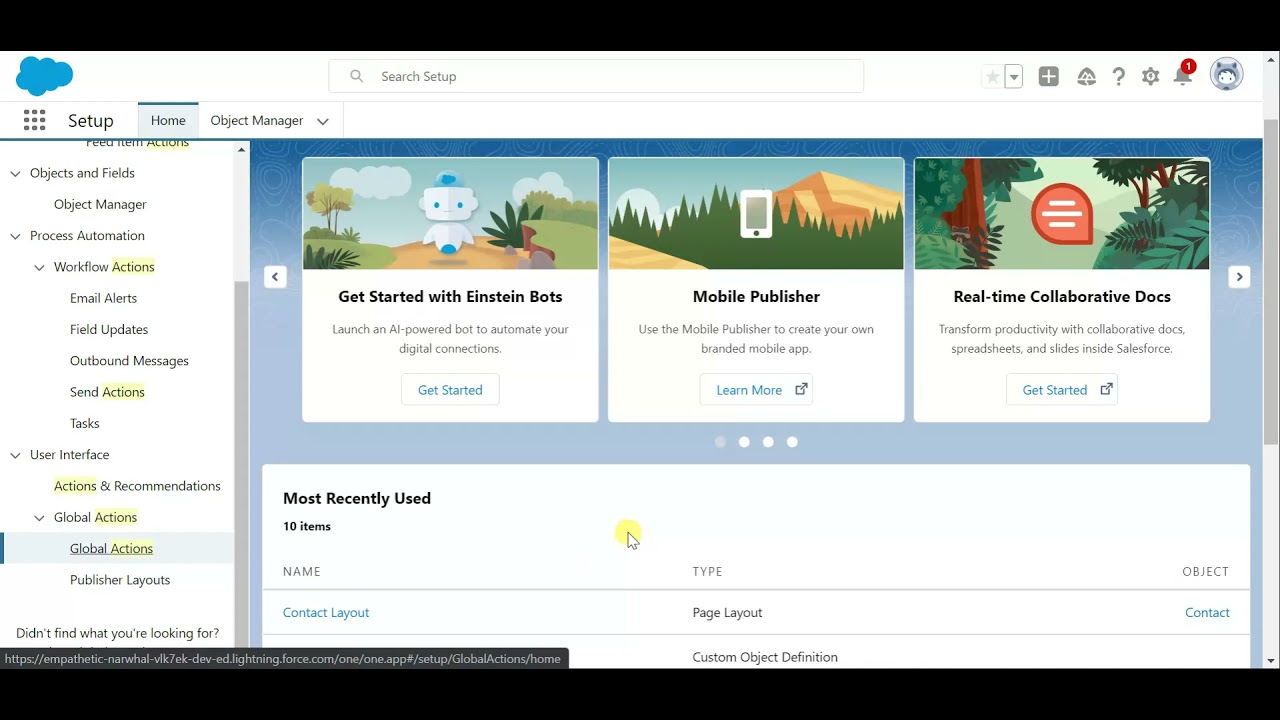Open Email Alerts in the sidebar

[x=103, y=298]
